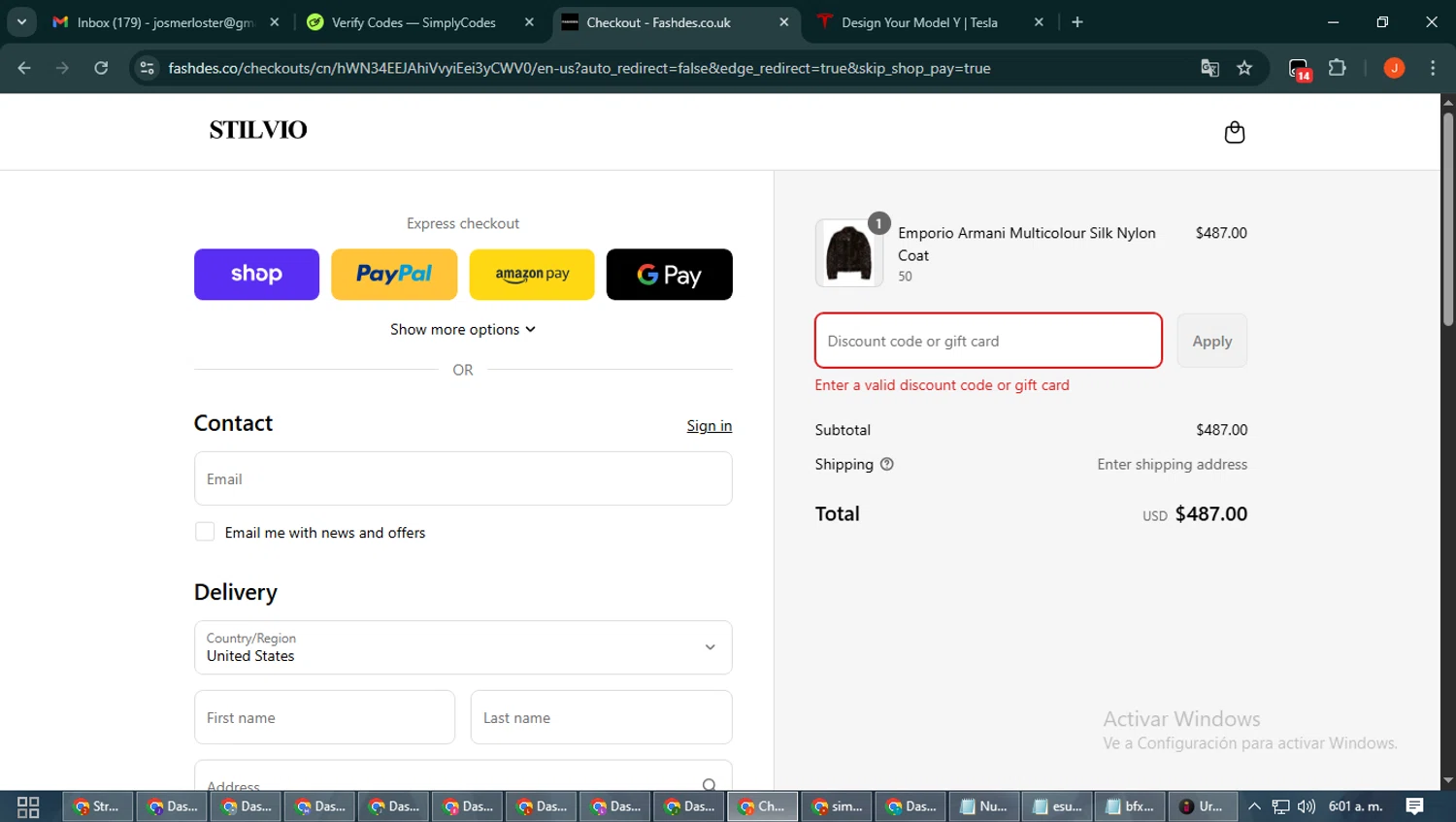The height and width of the screenshot is (822, 1456).
Task: Open the network icon in system tray
Action: coord(1280,806)
